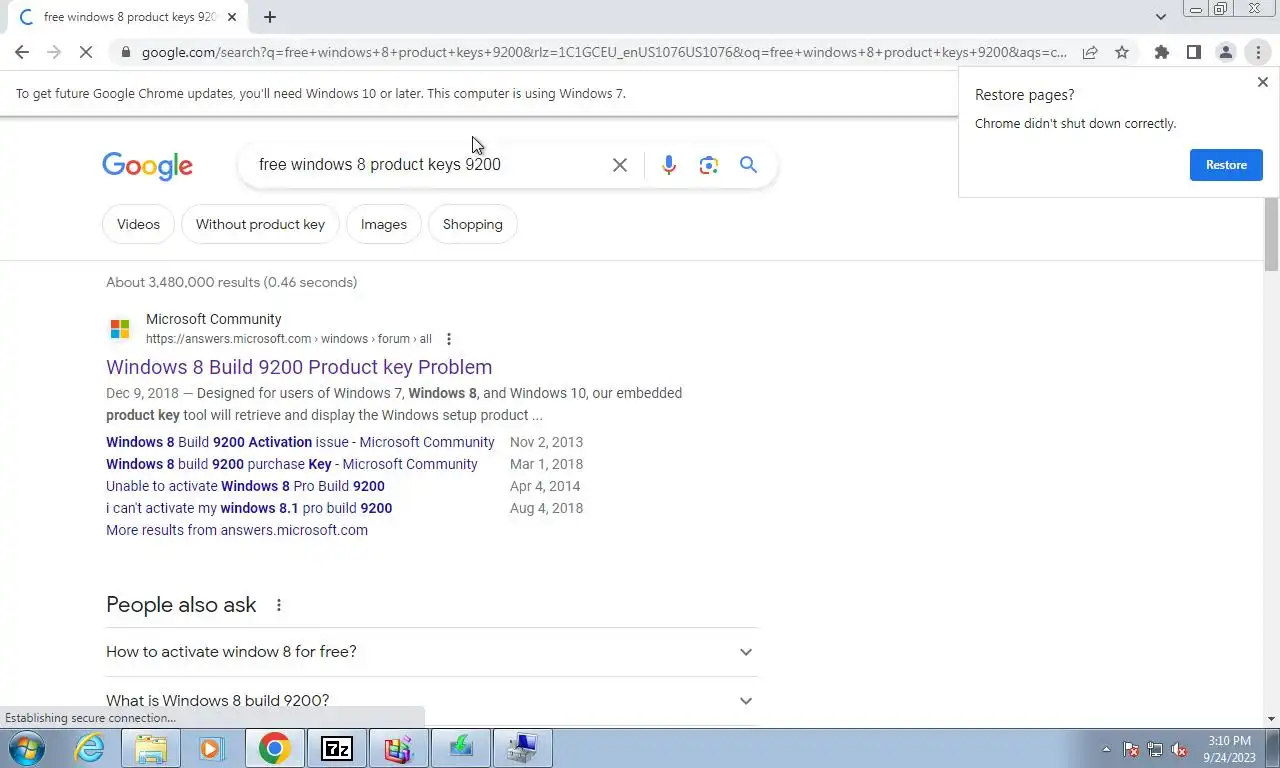Submit search with the magnifier icon
This screenshot has height=768, width=1280.
tap(748, 165)
